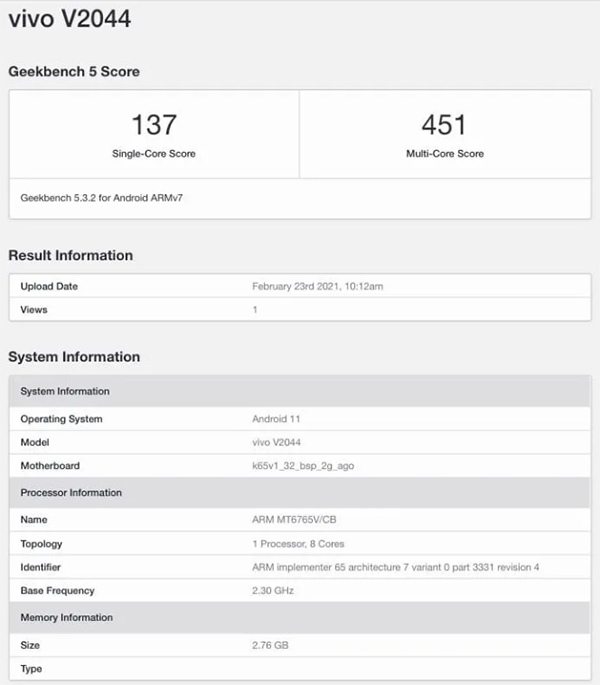
Task: Click the Memory Information section header
Action: 300,617
